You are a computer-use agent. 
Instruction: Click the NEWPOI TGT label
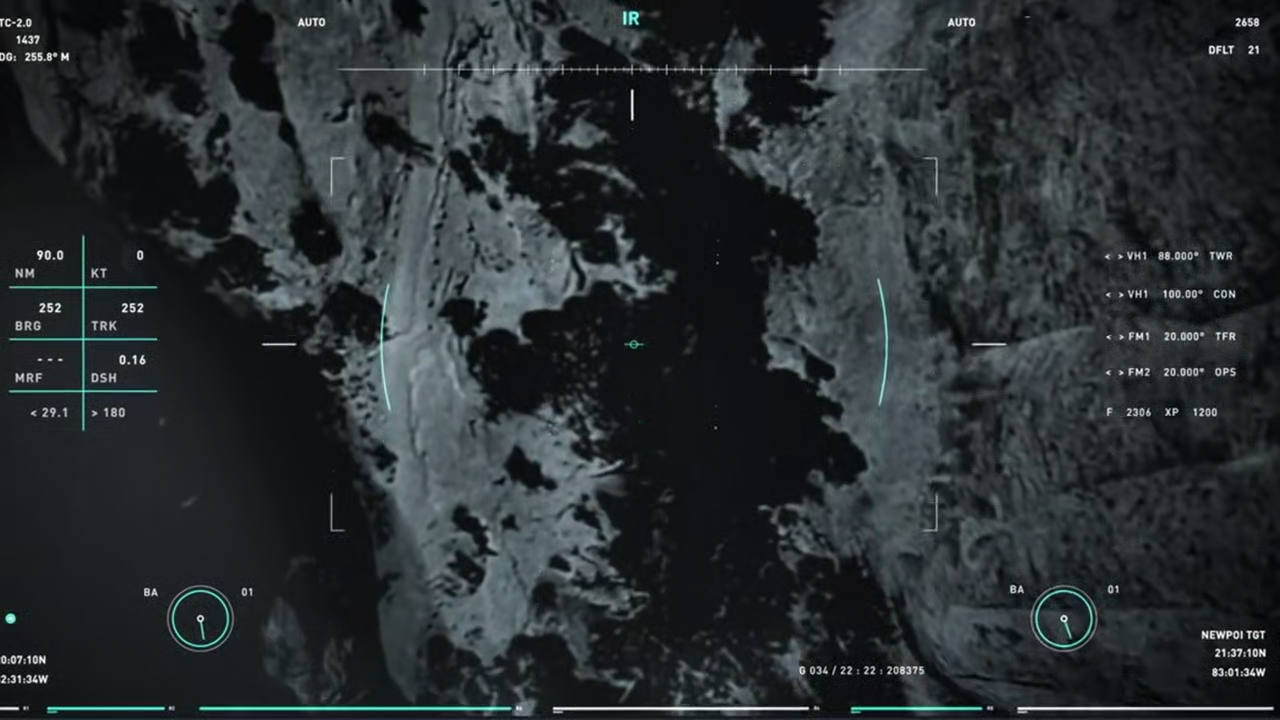click(1232, 635)
